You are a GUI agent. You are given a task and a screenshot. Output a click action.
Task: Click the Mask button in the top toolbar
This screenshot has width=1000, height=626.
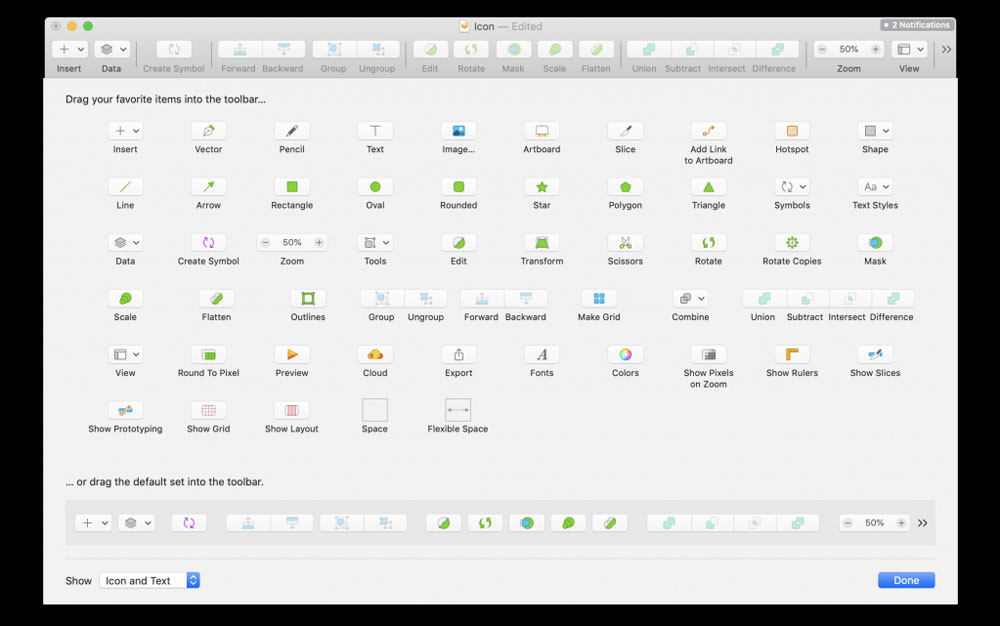coord(513,49)
